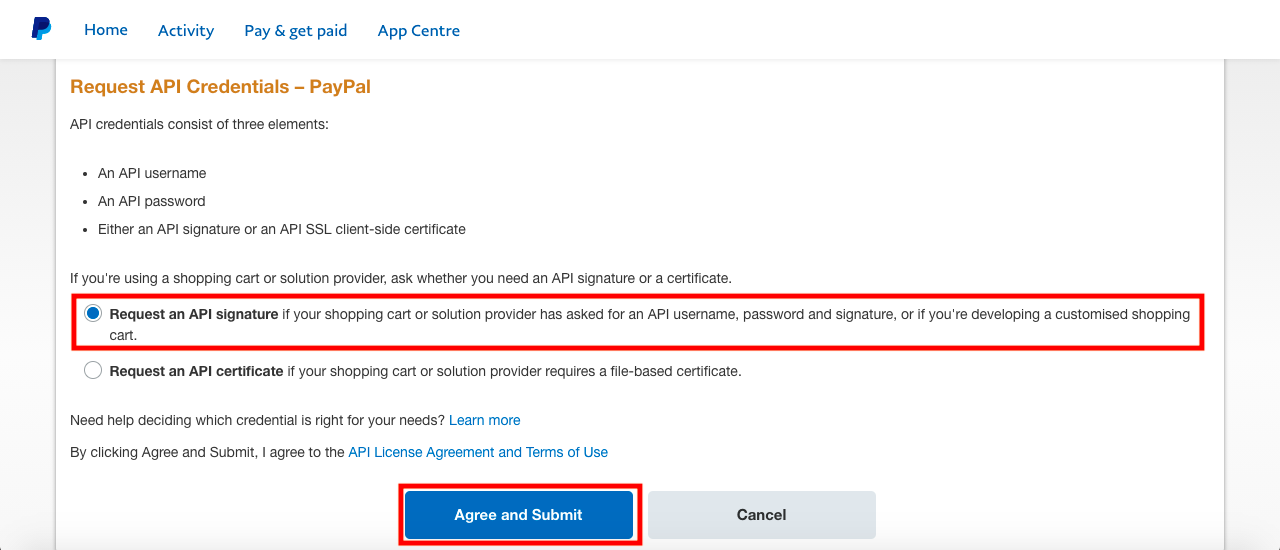Open the Home menu item
Viewport: 1280px width, 550px height.
(106, 30)
